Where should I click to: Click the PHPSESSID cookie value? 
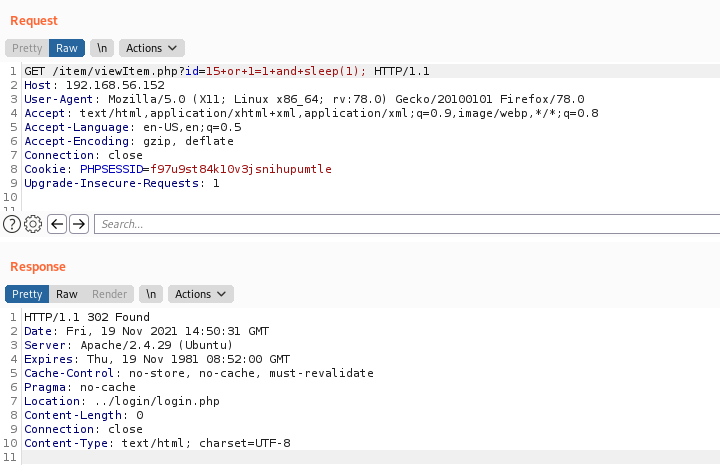(x=241, y=169)
